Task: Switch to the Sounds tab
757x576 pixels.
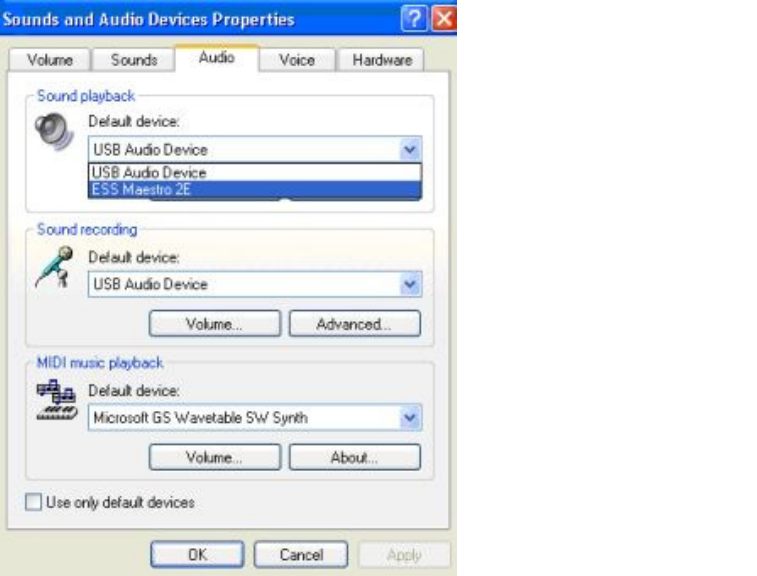Action: (x=134, y=60)
